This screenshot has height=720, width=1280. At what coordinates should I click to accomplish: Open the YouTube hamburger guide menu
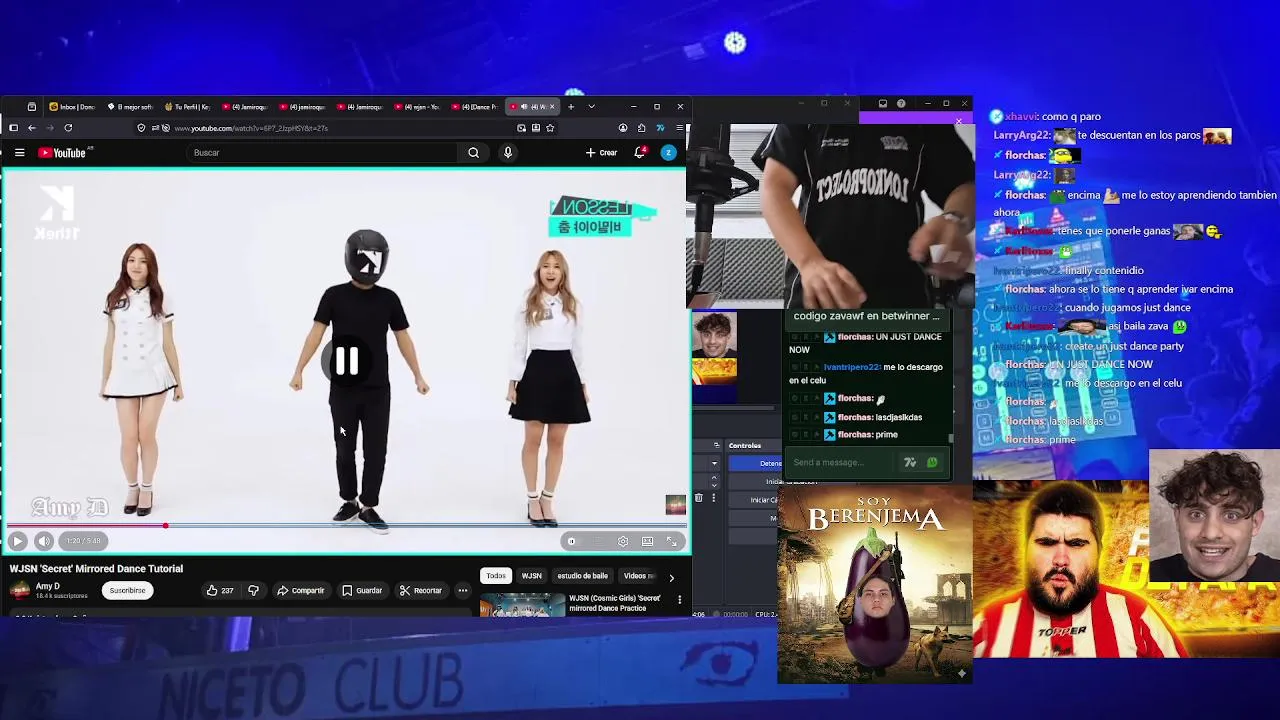point(19,153)
